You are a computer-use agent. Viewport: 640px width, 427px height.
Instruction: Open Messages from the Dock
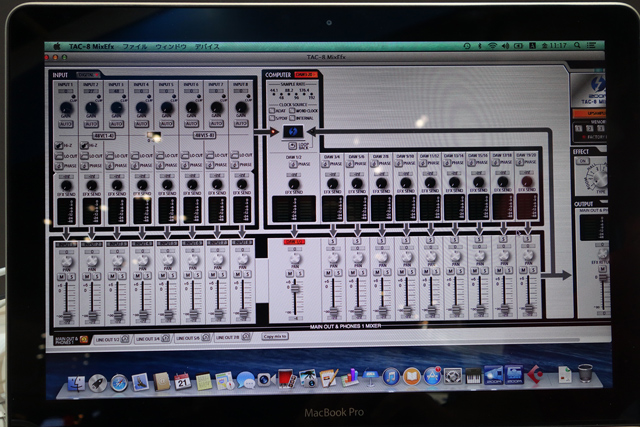(x=245, y=380)
